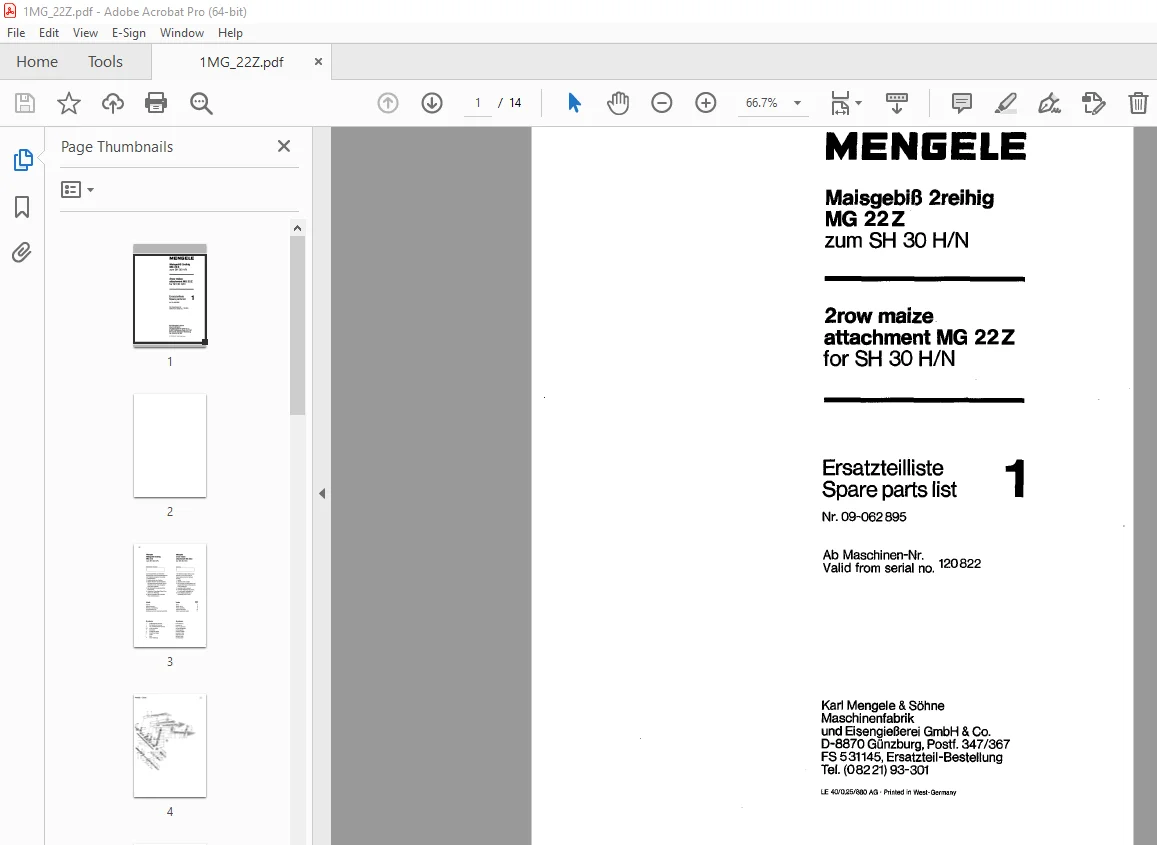The image size is (1157, 845).
Task: Click the Save file icon
Action: (25, 103)
